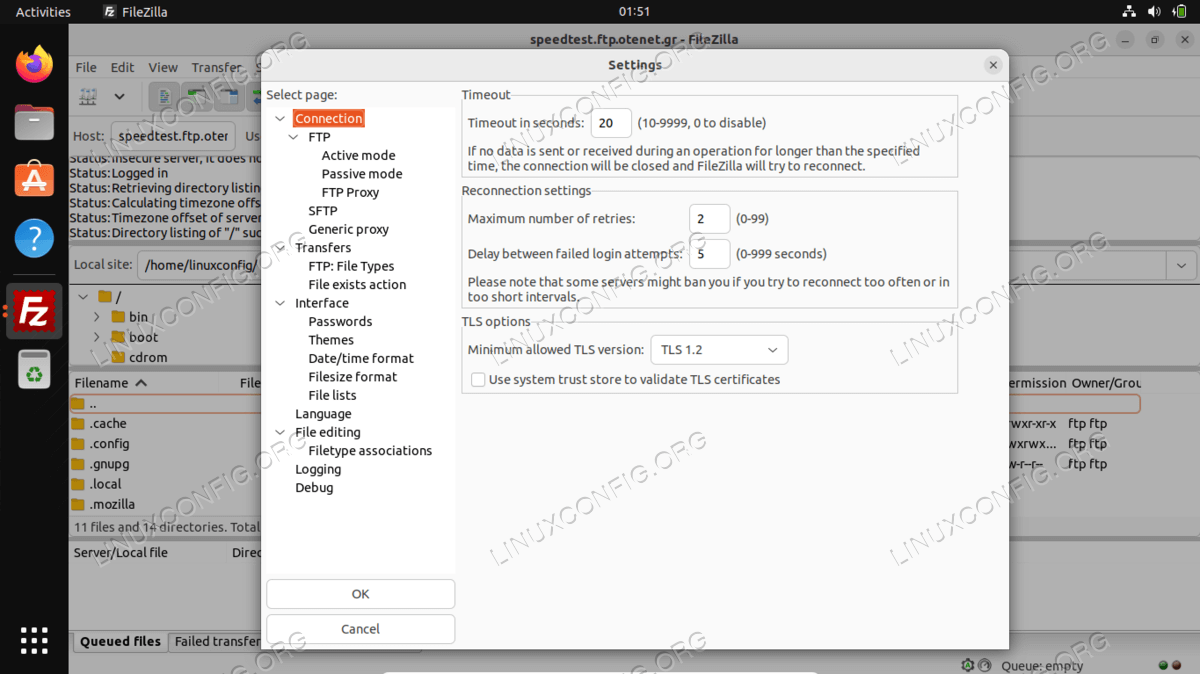Open the View menu in FileZilla
Screen dimensions: 1200x674
[x=163, y=67]
